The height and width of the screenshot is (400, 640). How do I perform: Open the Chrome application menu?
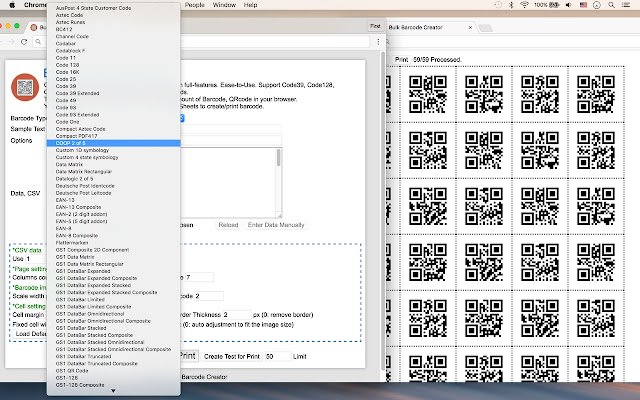tap(35, 5)
